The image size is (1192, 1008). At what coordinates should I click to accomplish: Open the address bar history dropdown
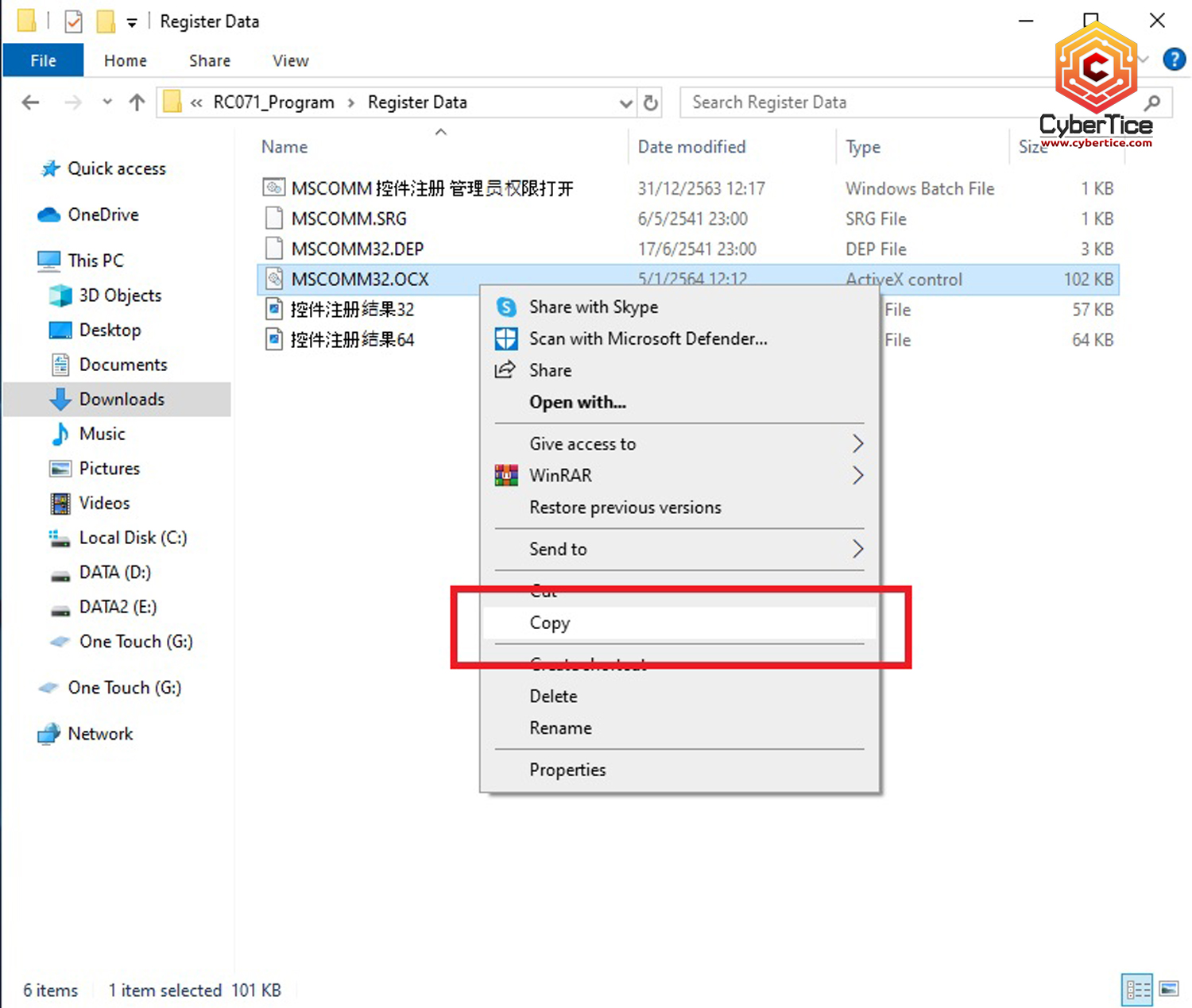click(x=625, y=103)
